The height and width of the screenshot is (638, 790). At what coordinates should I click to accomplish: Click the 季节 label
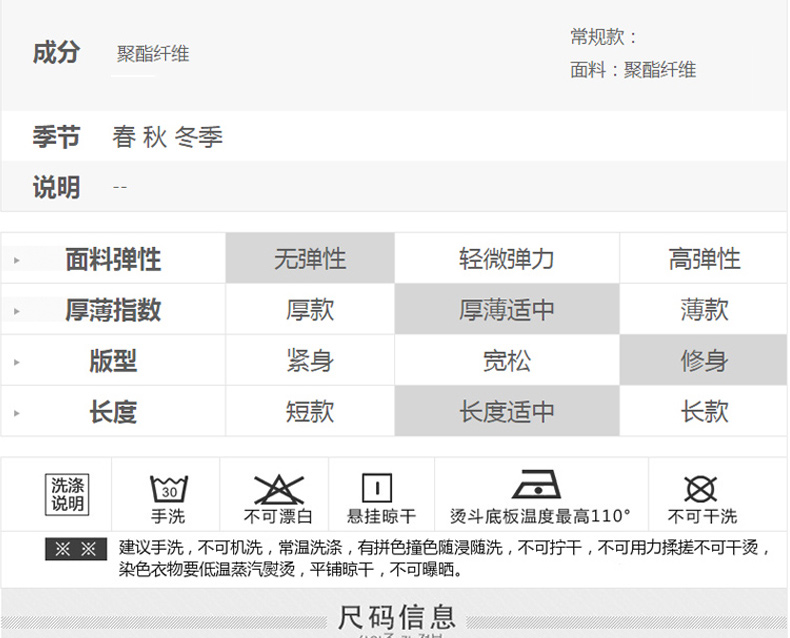[56, 137]
